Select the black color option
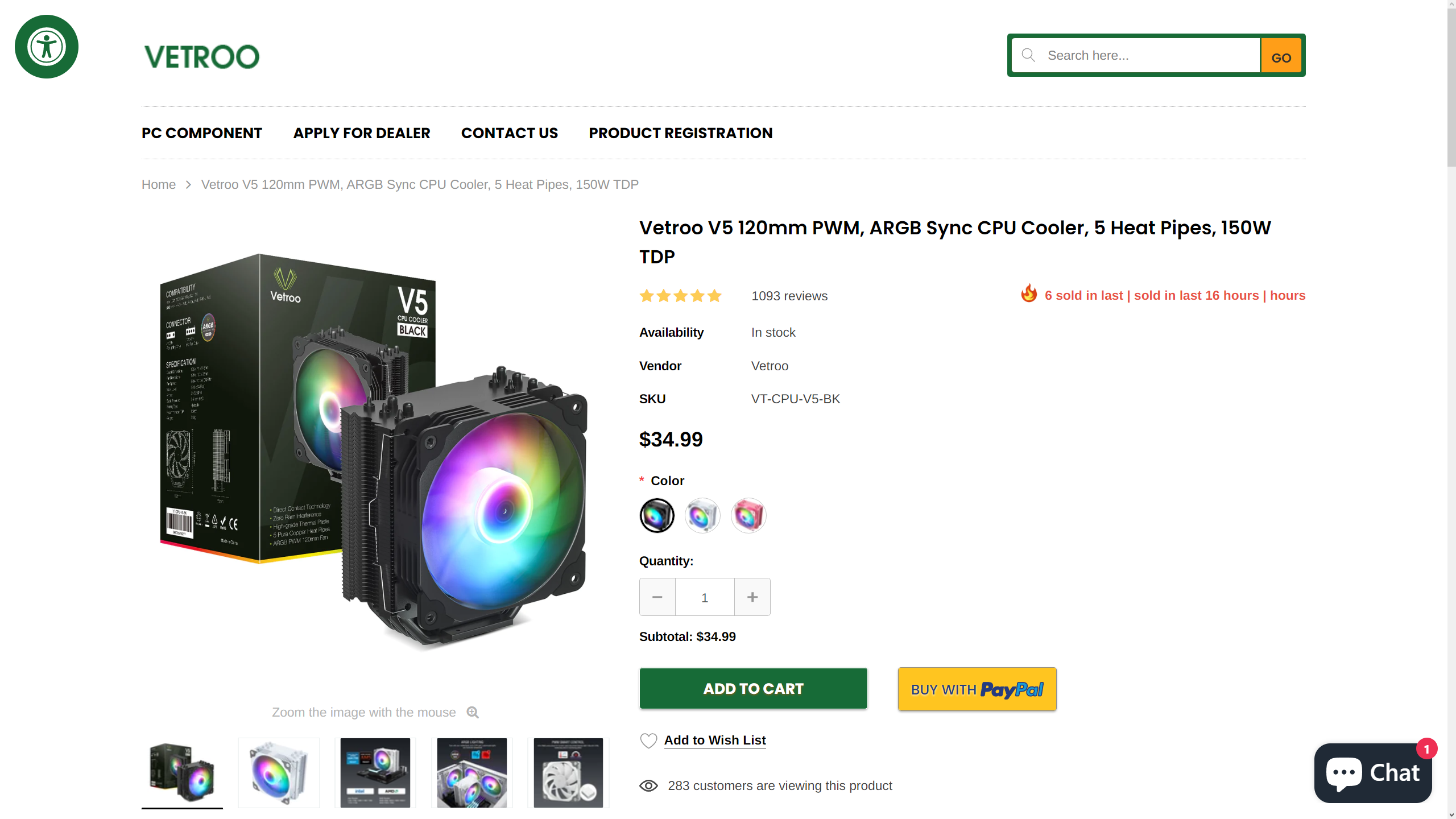The width and height of the screenshot is (1456, 819). 657,516
